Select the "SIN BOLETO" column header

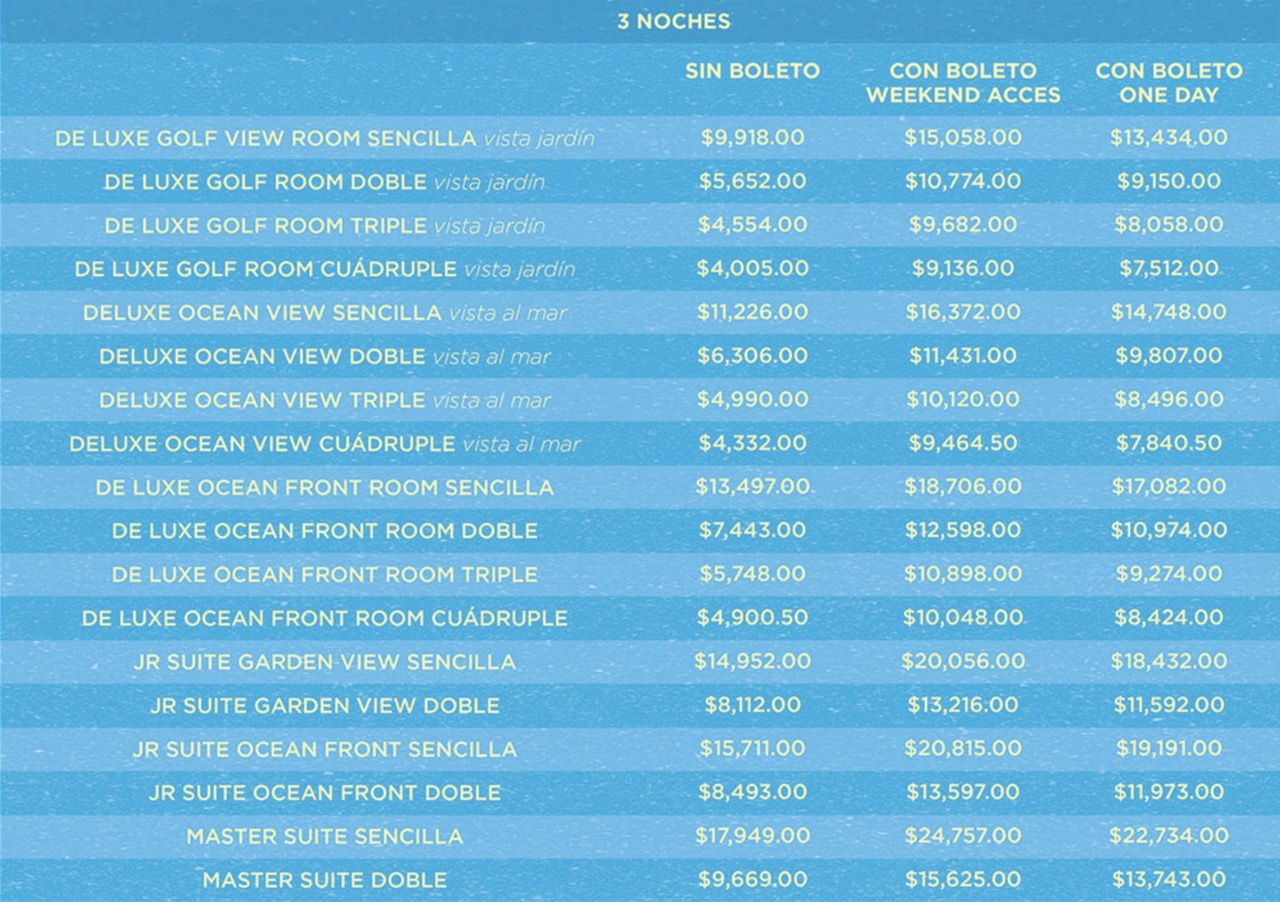click(752, 71)
